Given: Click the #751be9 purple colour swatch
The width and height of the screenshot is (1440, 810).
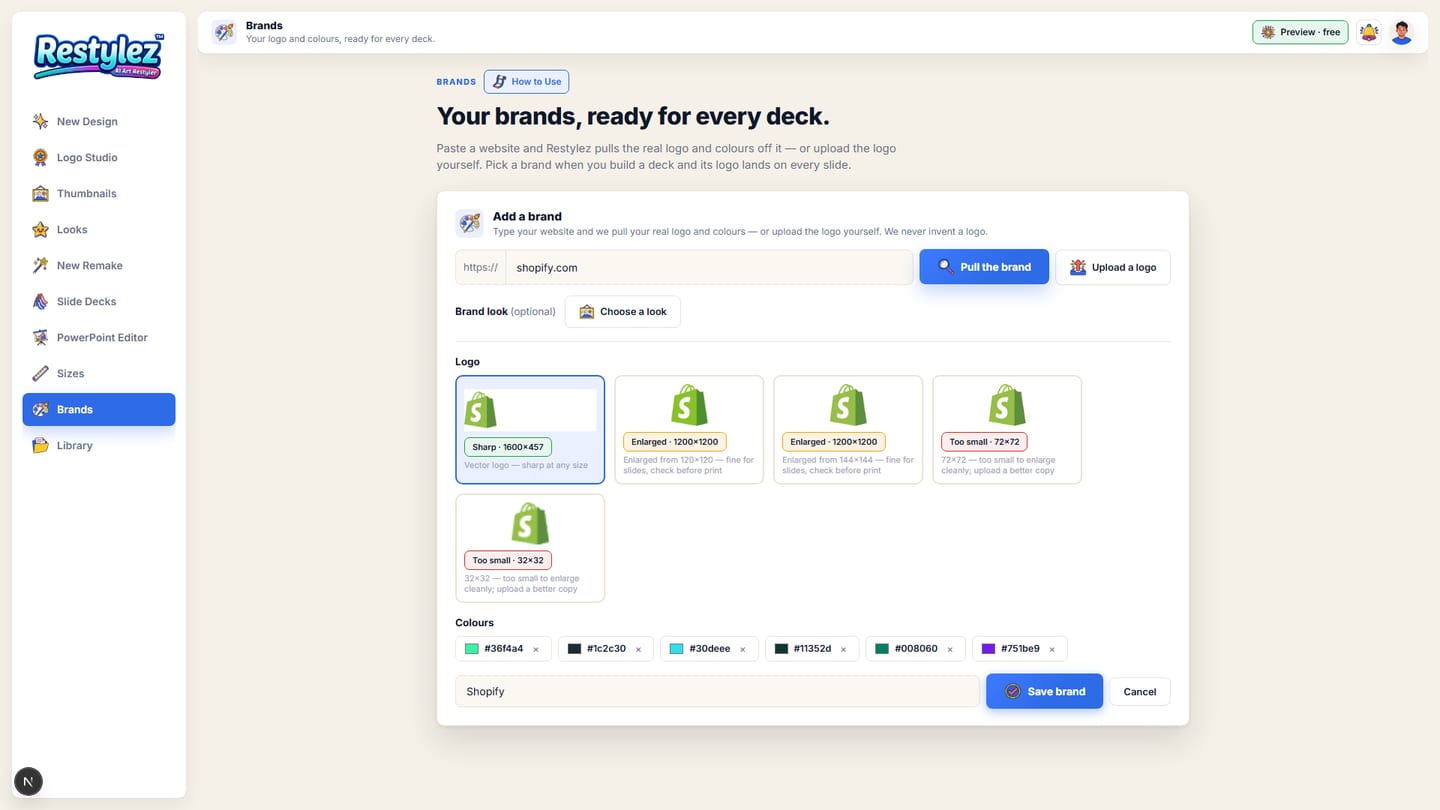Looking at the screenshot, I should [x=988, y=649].
